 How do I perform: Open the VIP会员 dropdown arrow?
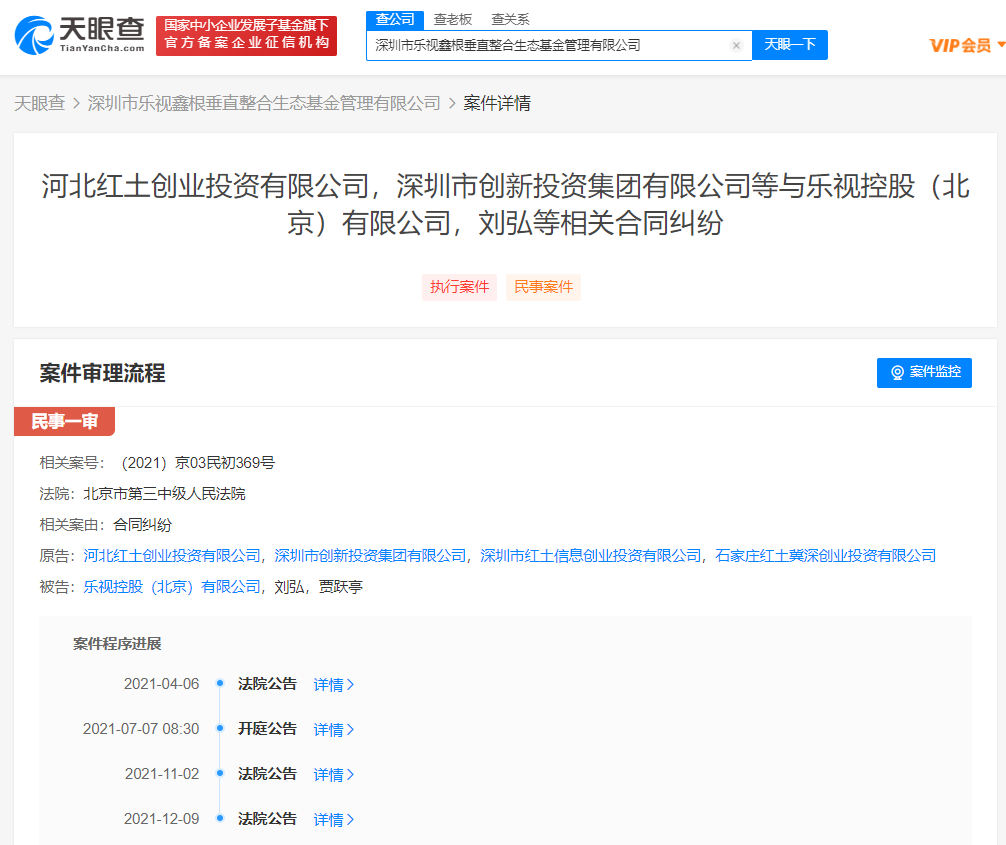tap(1000, 45)
